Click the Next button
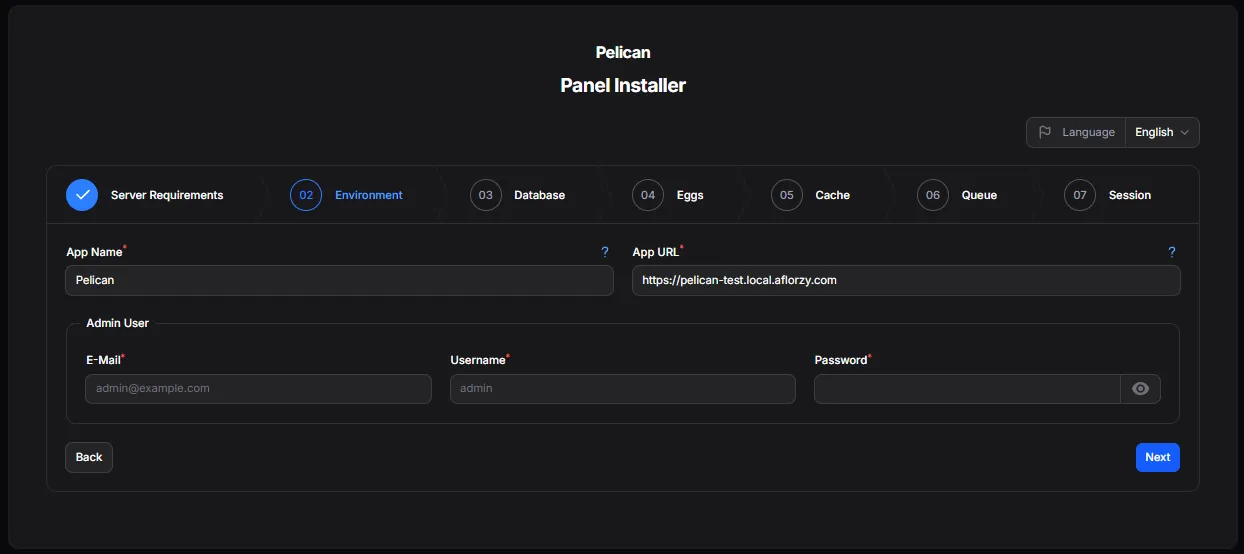This screenshot has height=554, width=1244. (1158, 457)
